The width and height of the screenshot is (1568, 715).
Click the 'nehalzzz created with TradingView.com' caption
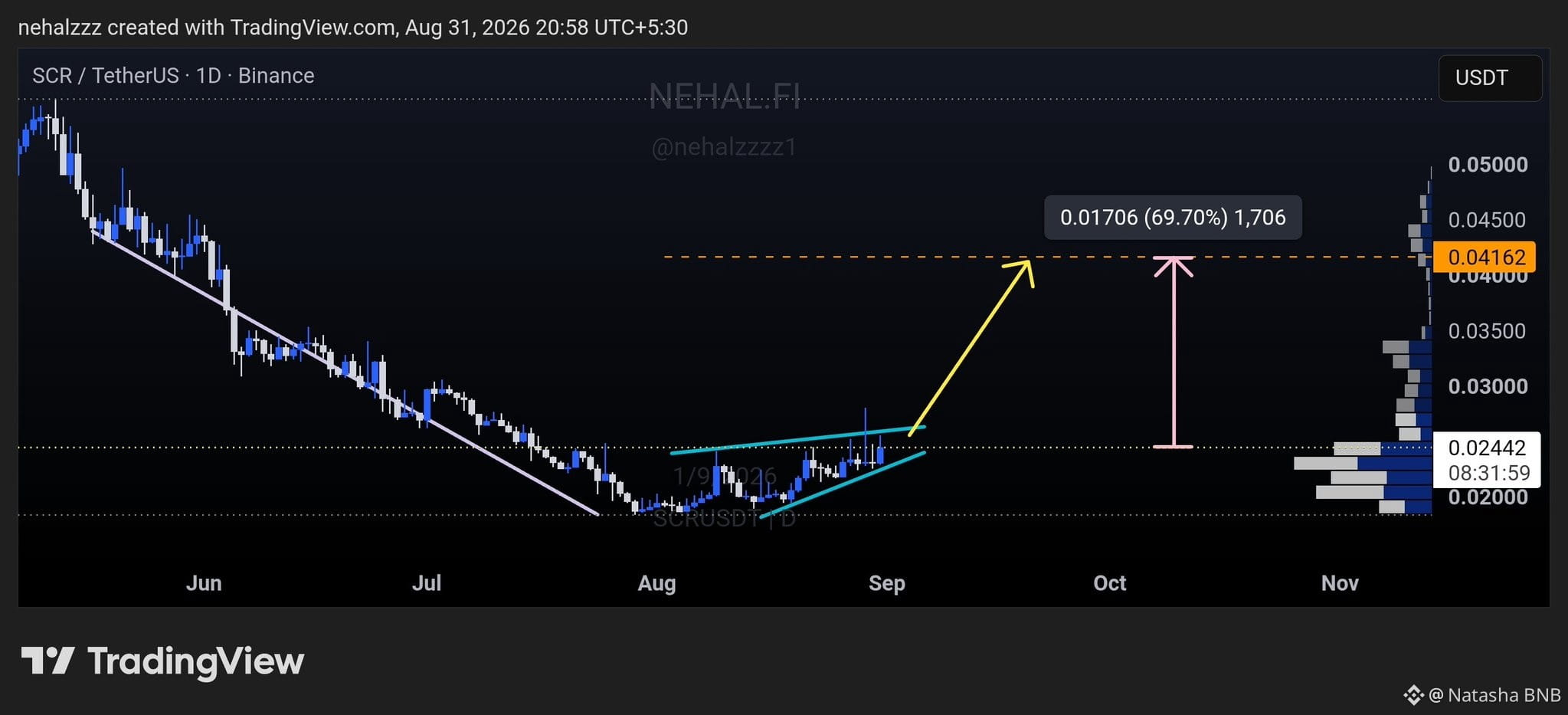pyautogui.click(x=352, y=28)
